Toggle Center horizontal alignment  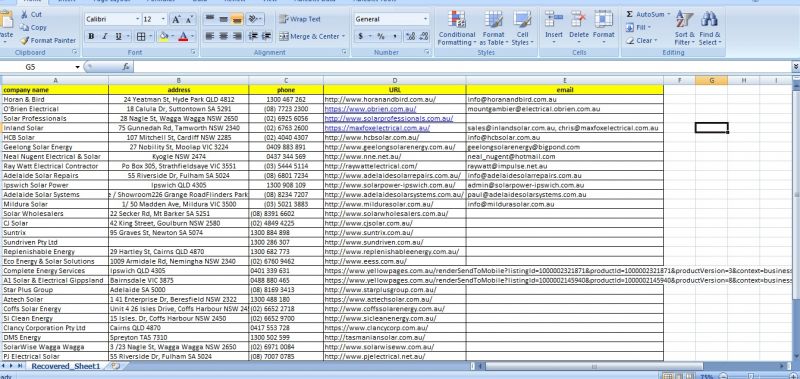pyautogui.click(x=223, y=36)
